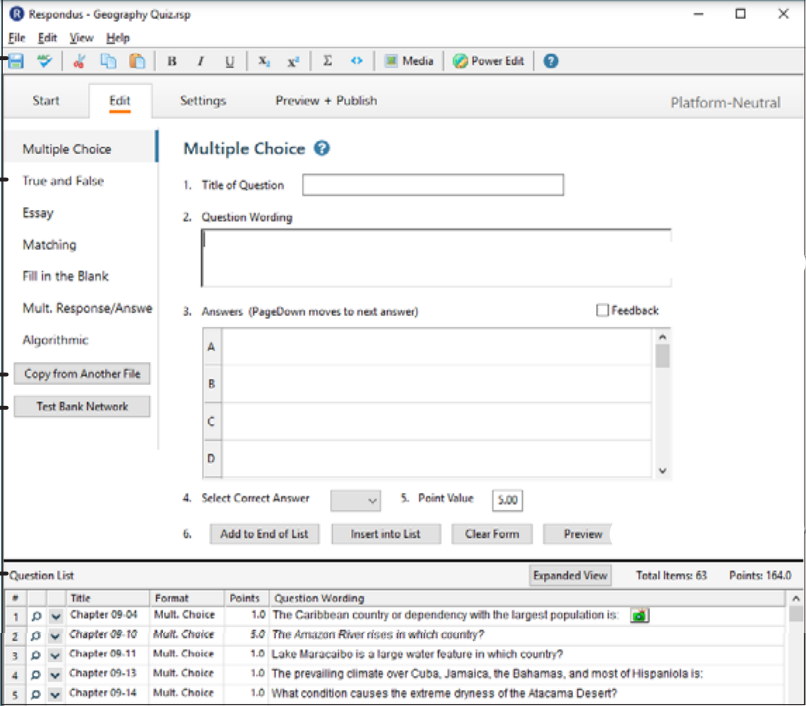Click the HTML code brackets icon
The height and width of the screenshot is (706, 806).
(356, 61)
